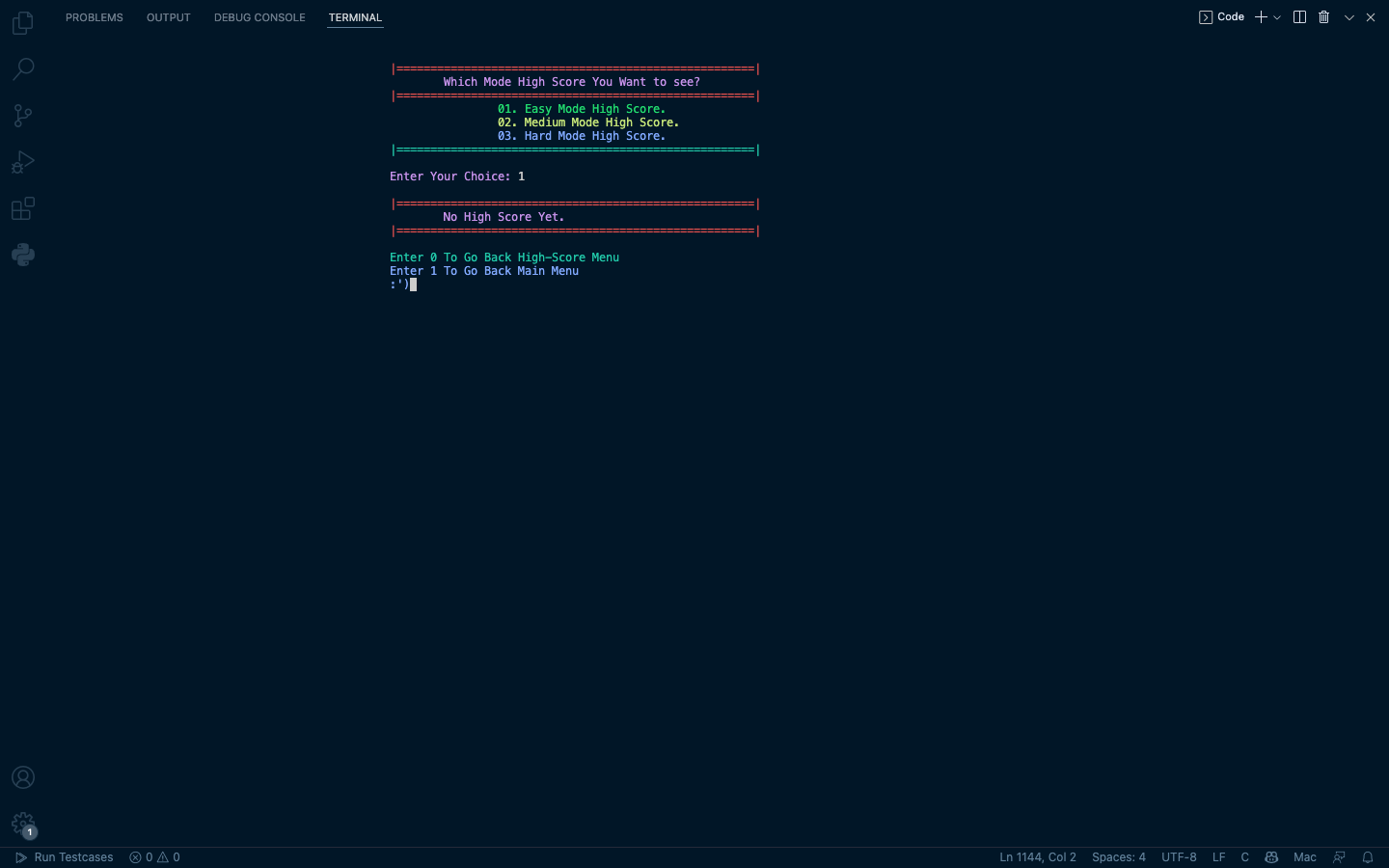Click Run Testcases in the status bar
Image resolution: width=1389 pixels, height=868 pixels.
(64, 857)
